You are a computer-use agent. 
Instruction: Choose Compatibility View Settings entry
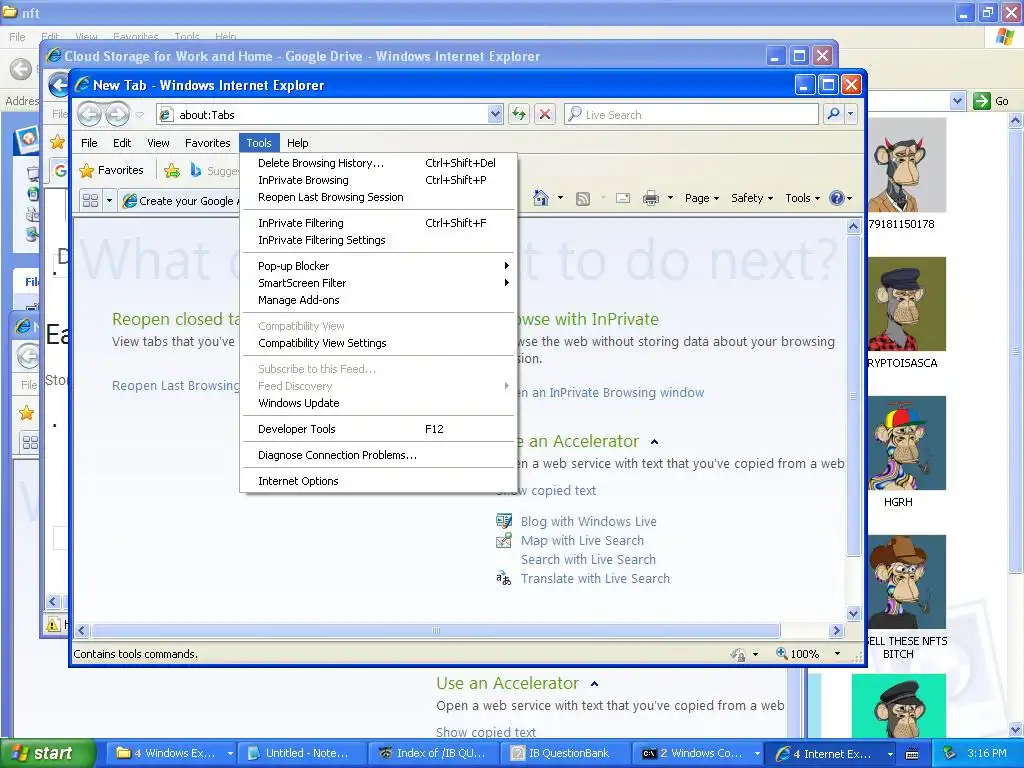pos(378,343)
